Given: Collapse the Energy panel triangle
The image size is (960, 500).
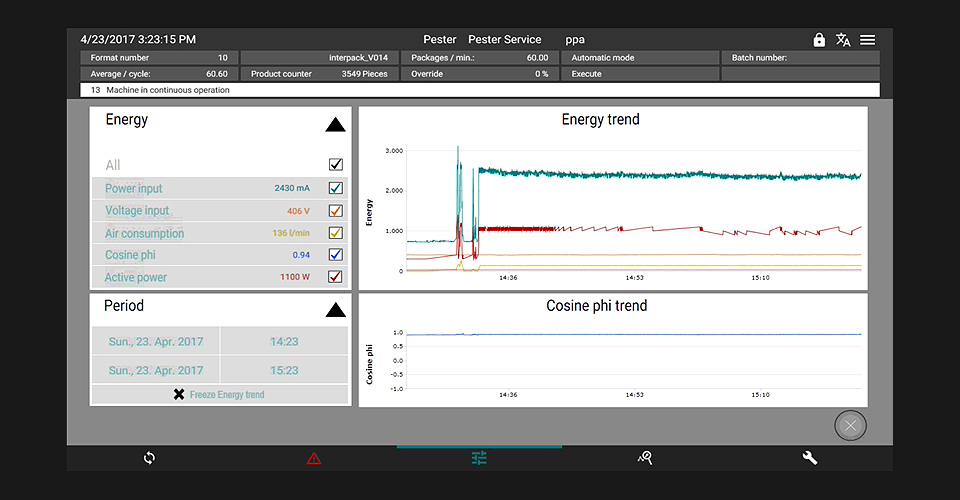Looking at the screenshot, I should pos(335,125).
